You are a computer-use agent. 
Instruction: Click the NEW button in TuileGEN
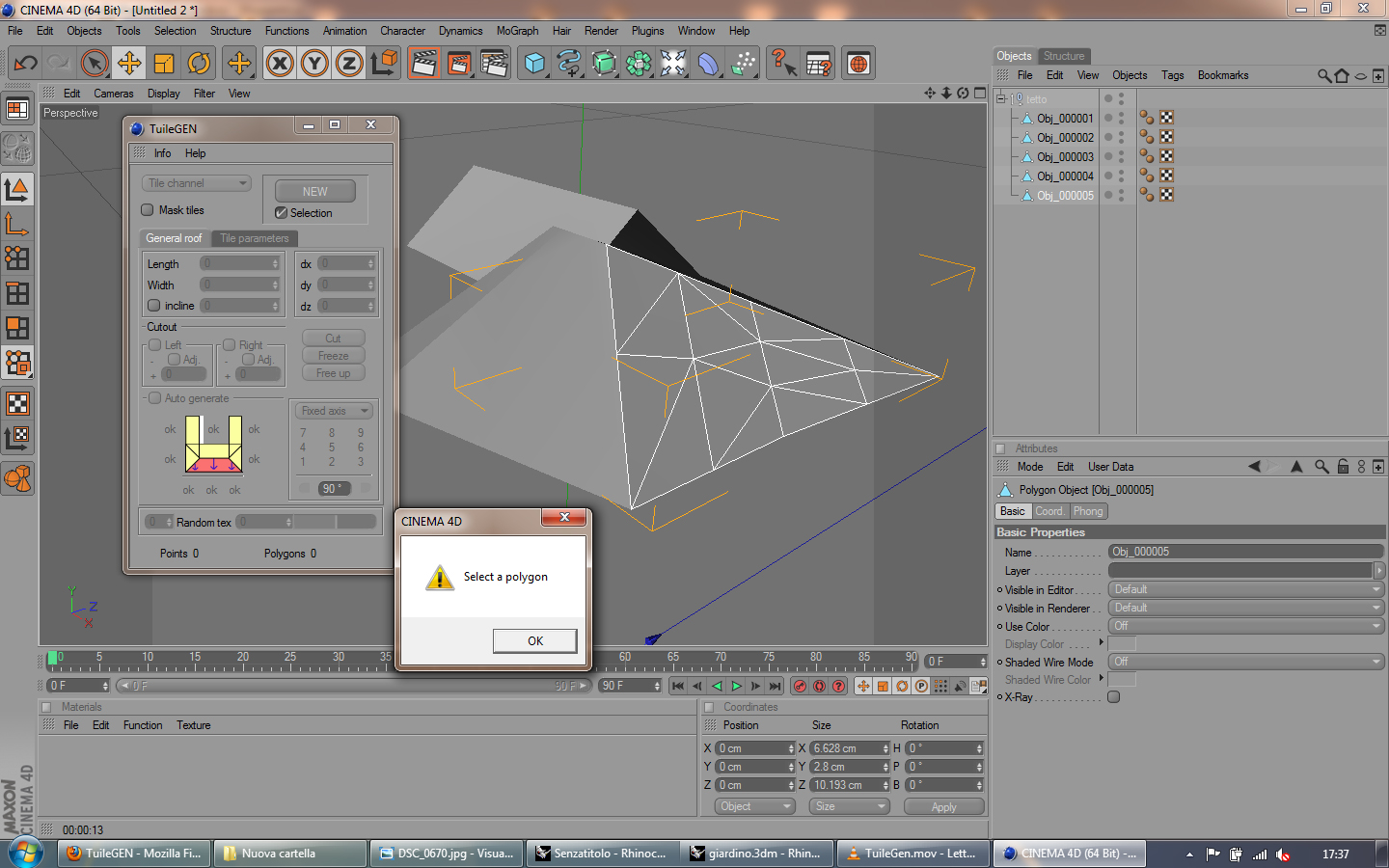tap(315, 191)
